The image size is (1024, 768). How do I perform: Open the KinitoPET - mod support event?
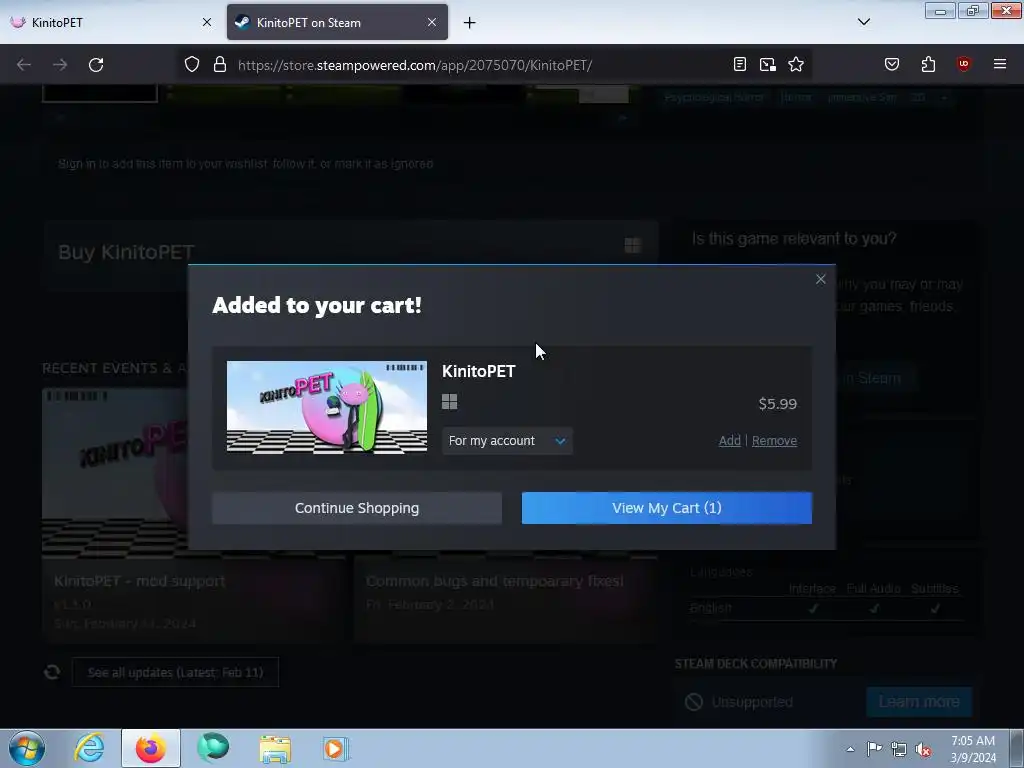pos(193,515)
